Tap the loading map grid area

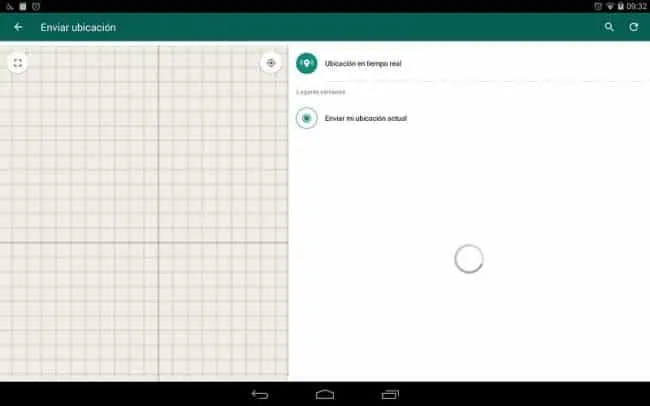(x=144, y=212)
